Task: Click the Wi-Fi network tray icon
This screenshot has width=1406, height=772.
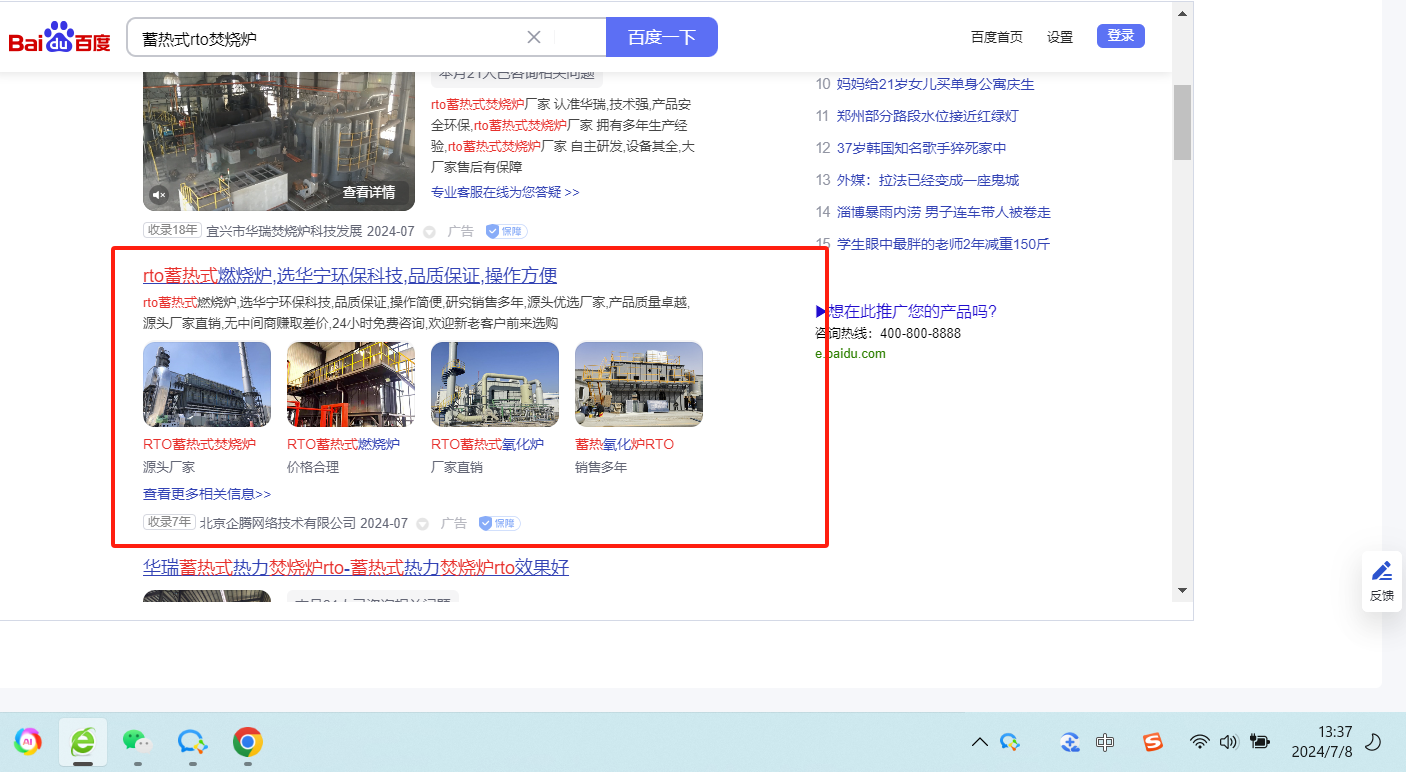Action: click(x=1200, y=742)
